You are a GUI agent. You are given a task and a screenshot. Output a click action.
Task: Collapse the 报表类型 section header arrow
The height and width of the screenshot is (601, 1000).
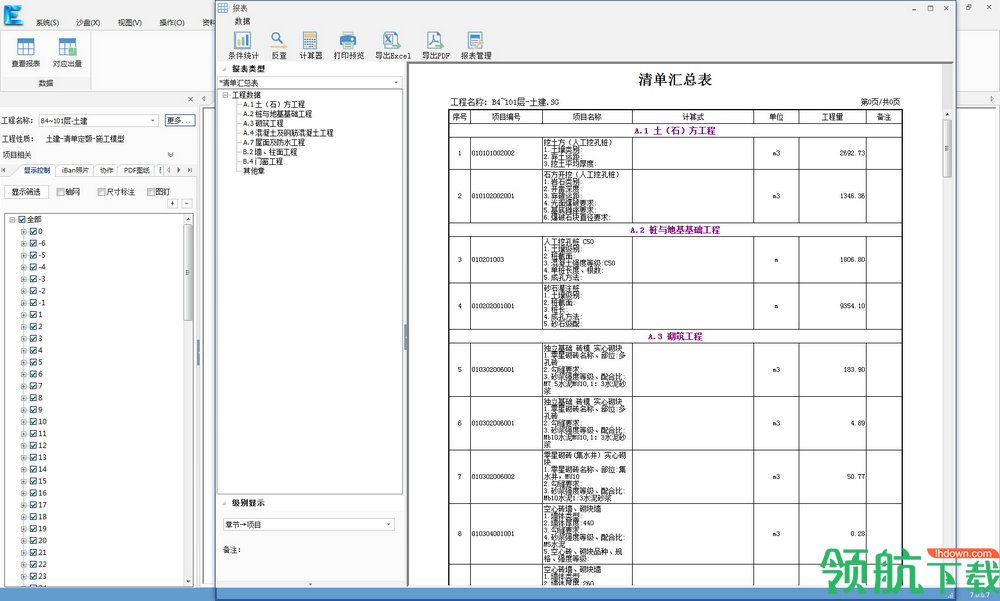point(224,69)
